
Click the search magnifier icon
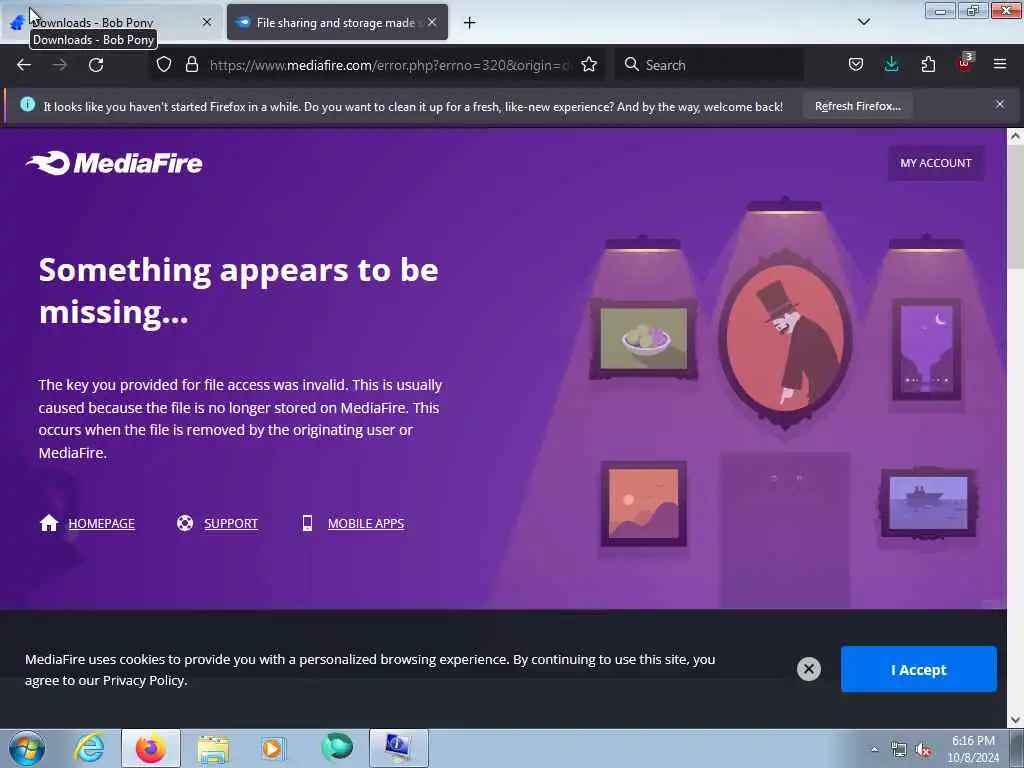pos(632,65)
